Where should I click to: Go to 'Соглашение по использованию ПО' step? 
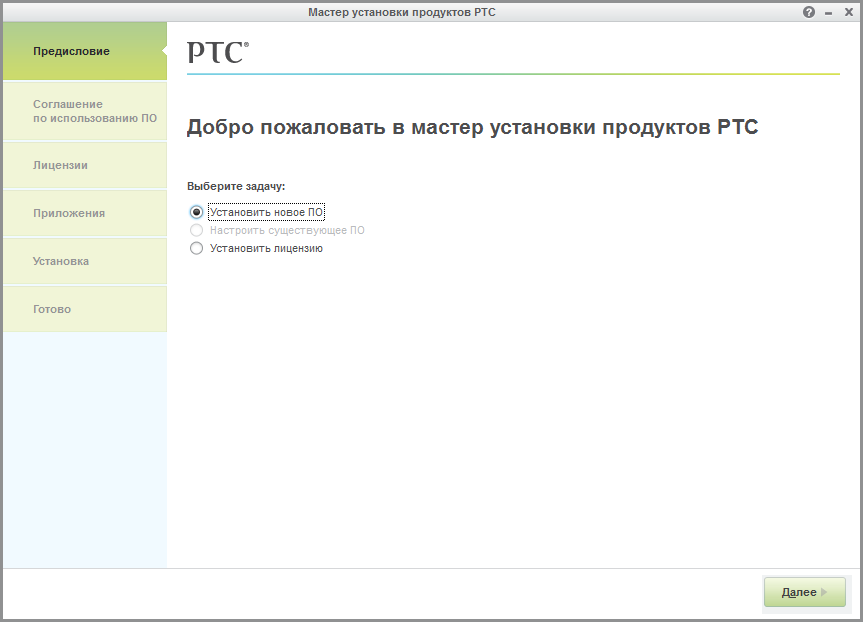coord(85,111)
